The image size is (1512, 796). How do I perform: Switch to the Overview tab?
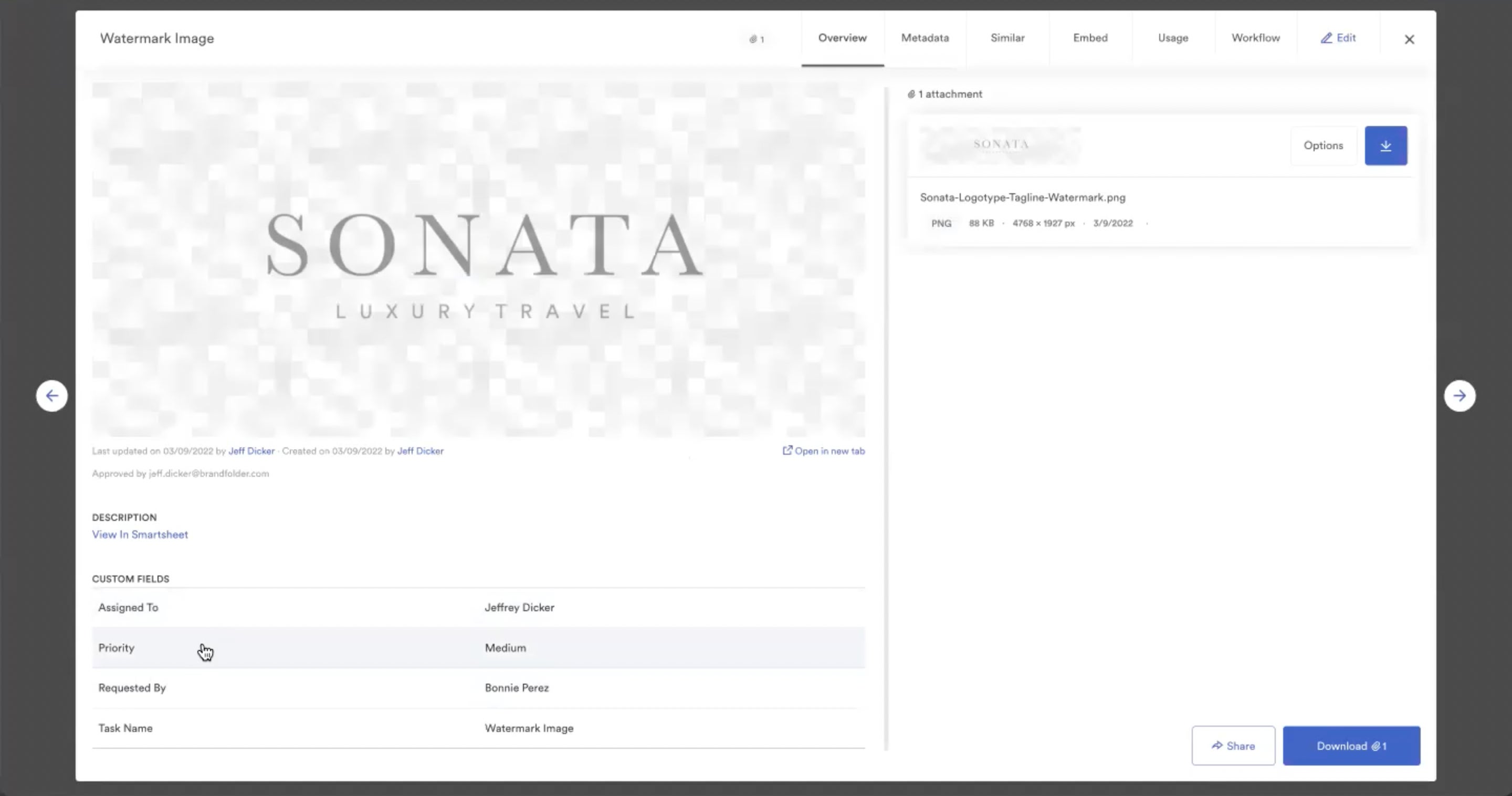pyautogui.click(x=842, y=38)
